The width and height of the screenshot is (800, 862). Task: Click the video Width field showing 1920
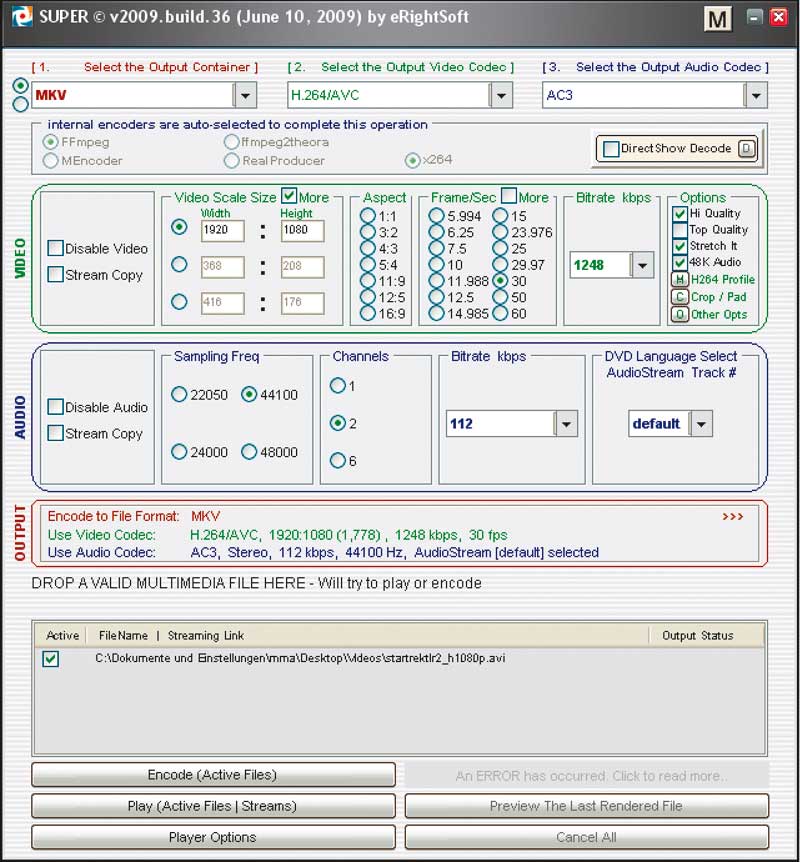click(222, 231)
